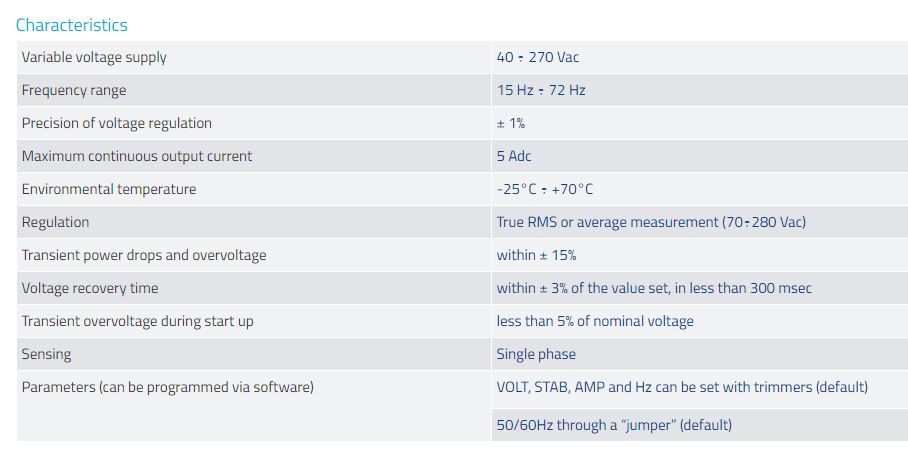Click the Characteristics heading
Viewport: 908px width, 458px height.
tap(72, 25)
